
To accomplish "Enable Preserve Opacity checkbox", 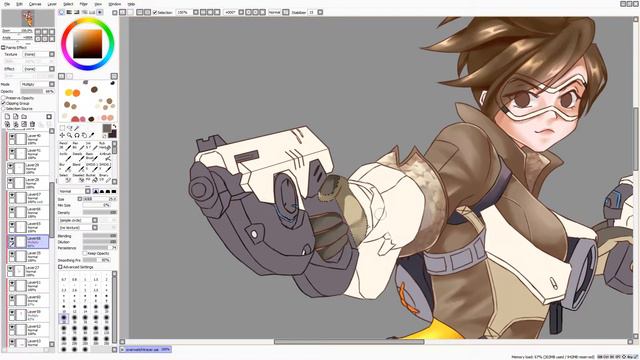I will click(3, 98).
